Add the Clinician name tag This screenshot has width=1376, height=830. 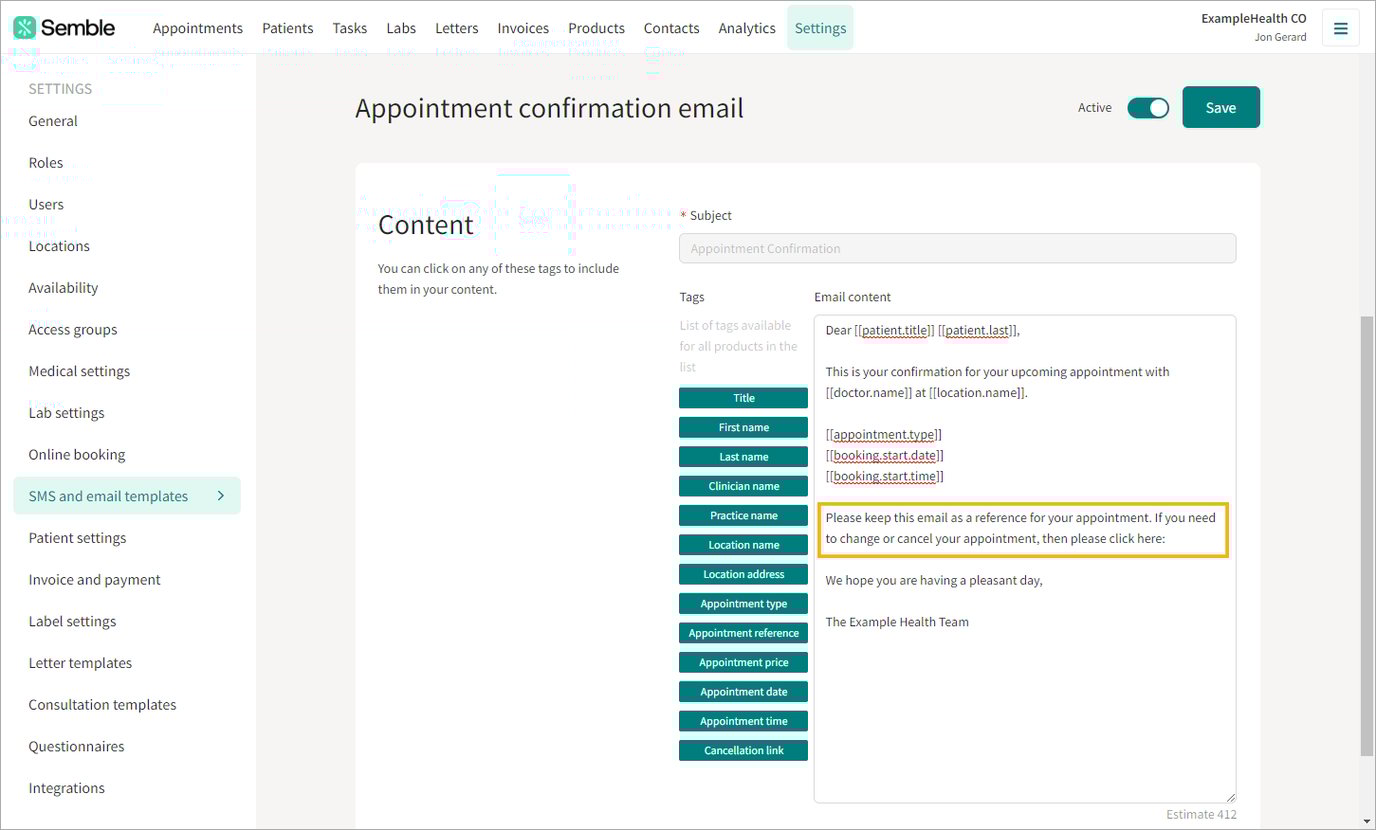coord(743,485)
